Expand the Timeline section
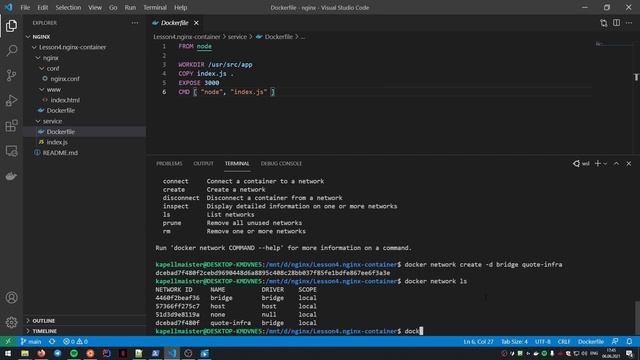 84,331
